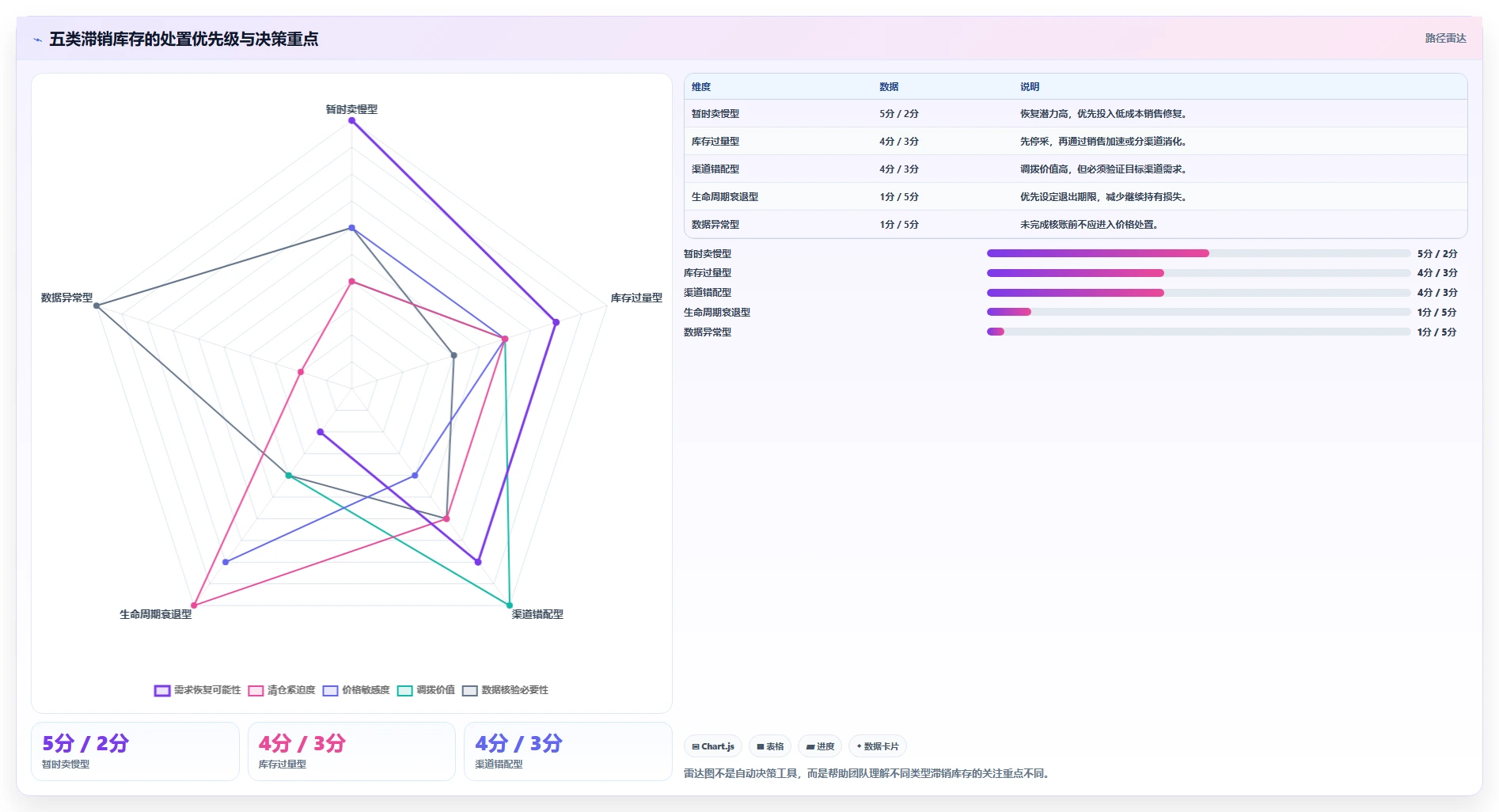Click the 维度 column header
Viewport: 1499px width, 812px height.
[x=701, y=87]
